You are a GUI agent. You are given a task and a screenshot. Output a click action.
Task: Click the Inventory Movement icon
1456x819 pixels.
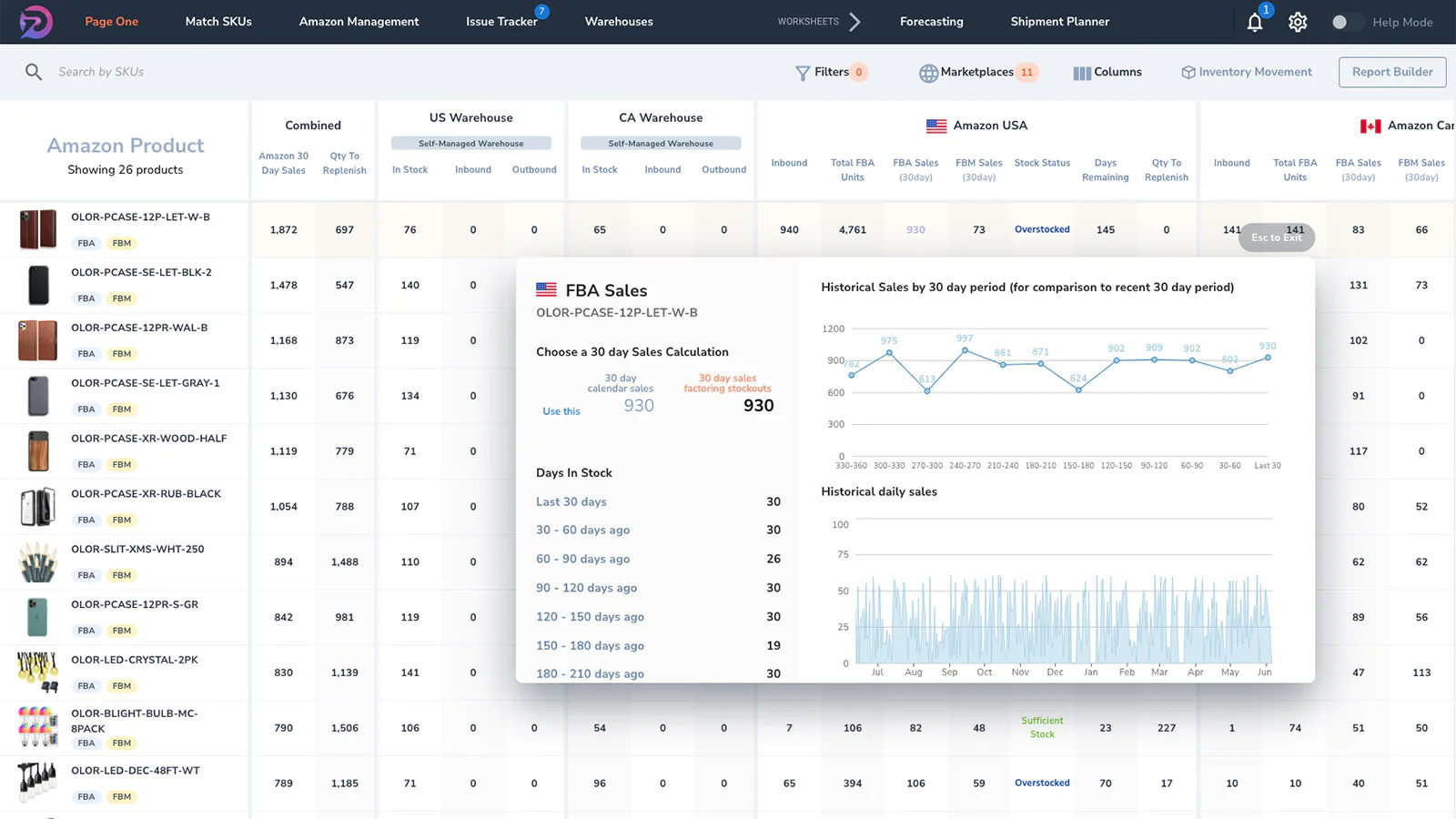point(1186,72)
